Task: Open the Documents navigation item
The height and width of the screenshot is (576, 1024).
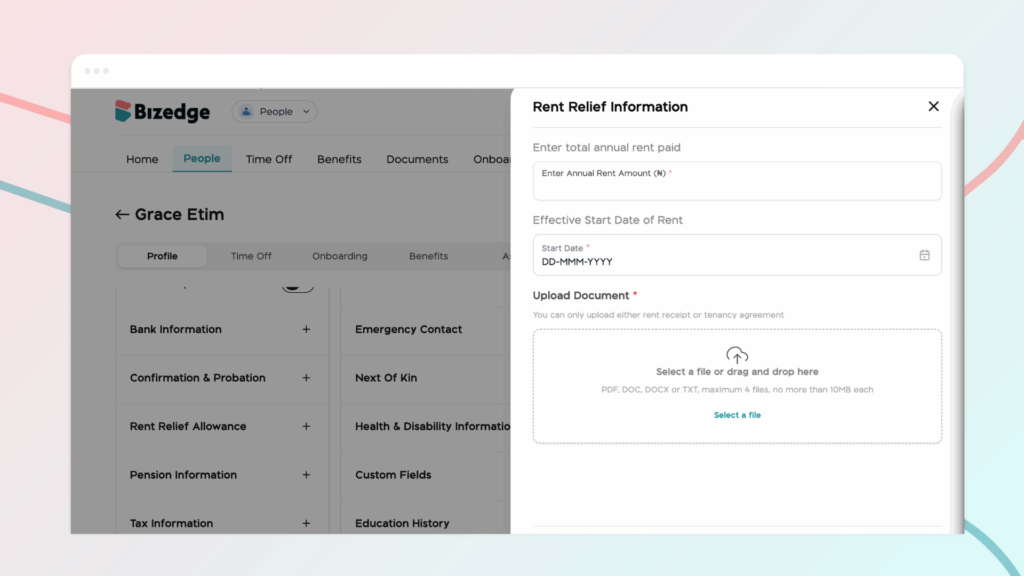Action: coord(417,159)
